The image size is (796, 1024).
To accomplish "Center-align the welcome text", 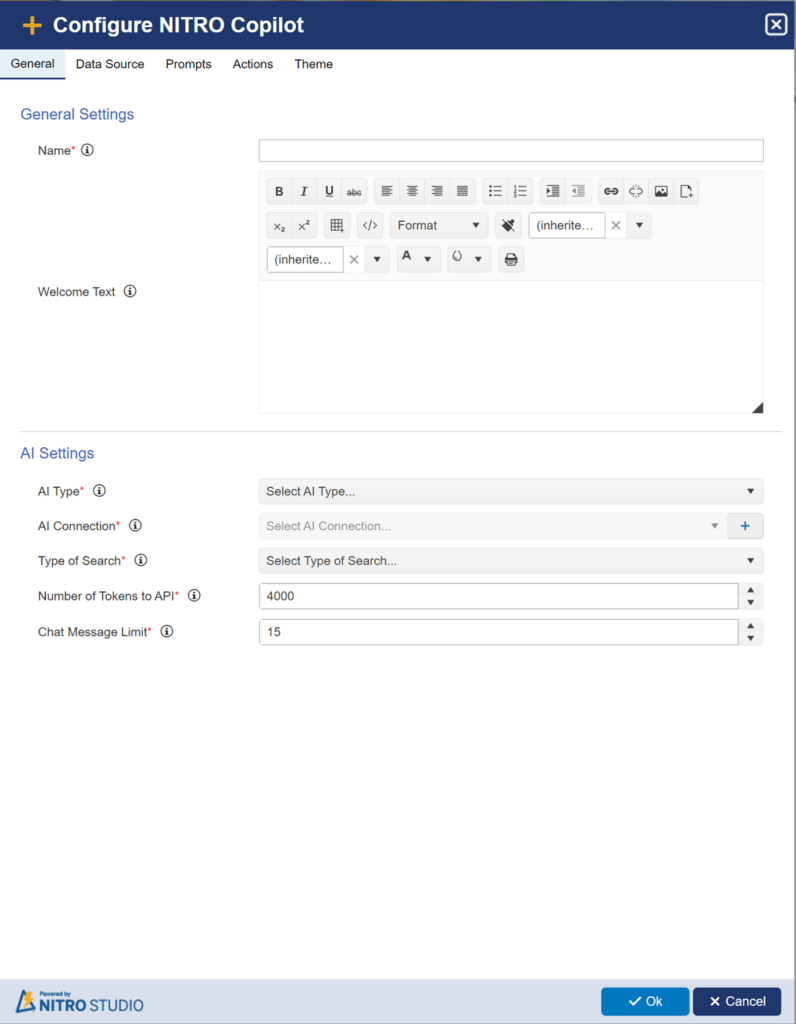I will point(412,191).
